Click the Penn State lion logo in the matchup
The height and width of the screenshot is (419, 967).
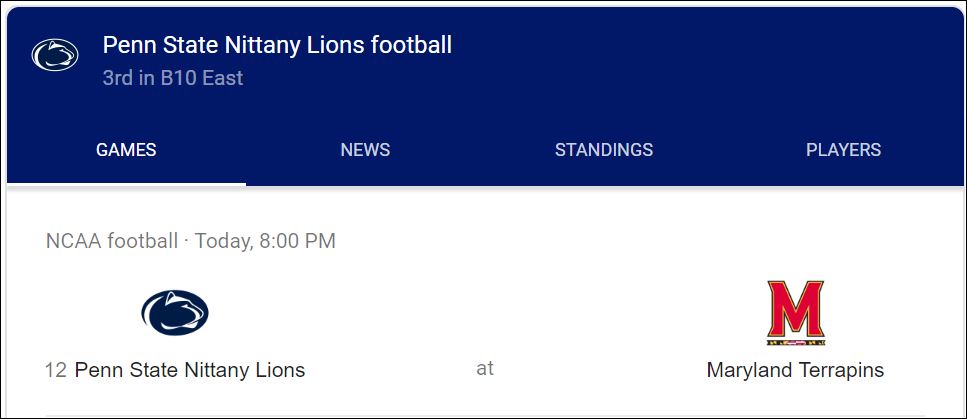click(x=175, y=313)
